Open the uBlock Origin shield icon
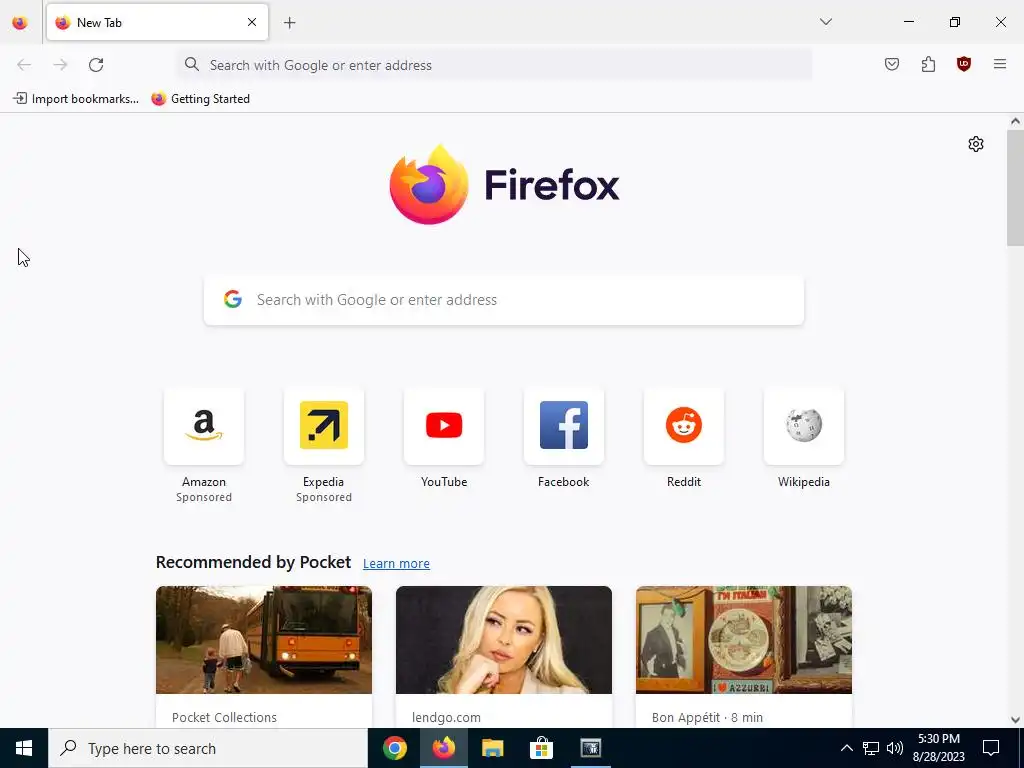The image size is (1024, 768). pyautogui.click(x=964, y=64)
